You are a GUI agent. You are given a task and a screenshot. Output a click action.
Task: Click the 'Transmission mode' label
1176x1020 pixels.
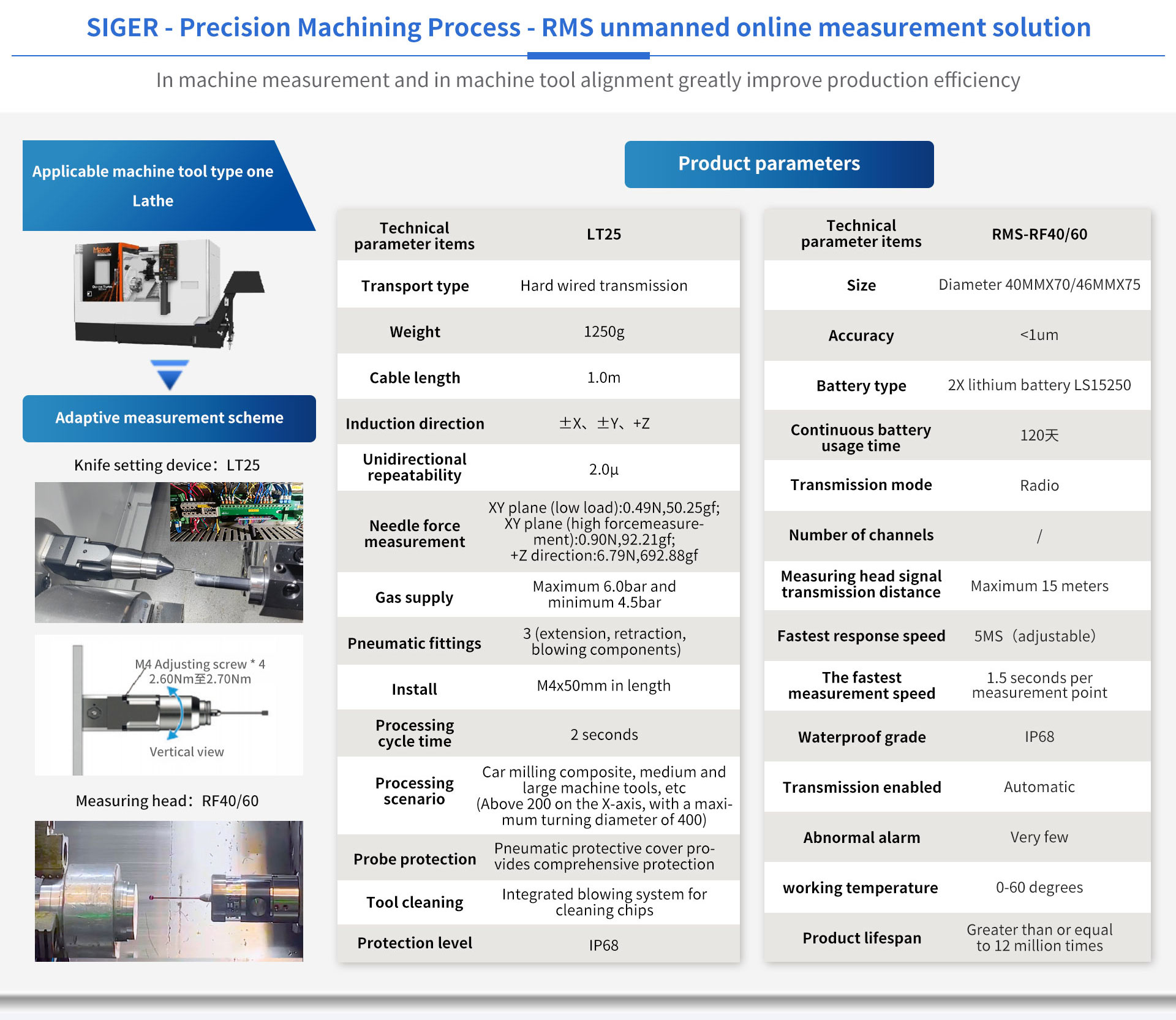(861, 485)
